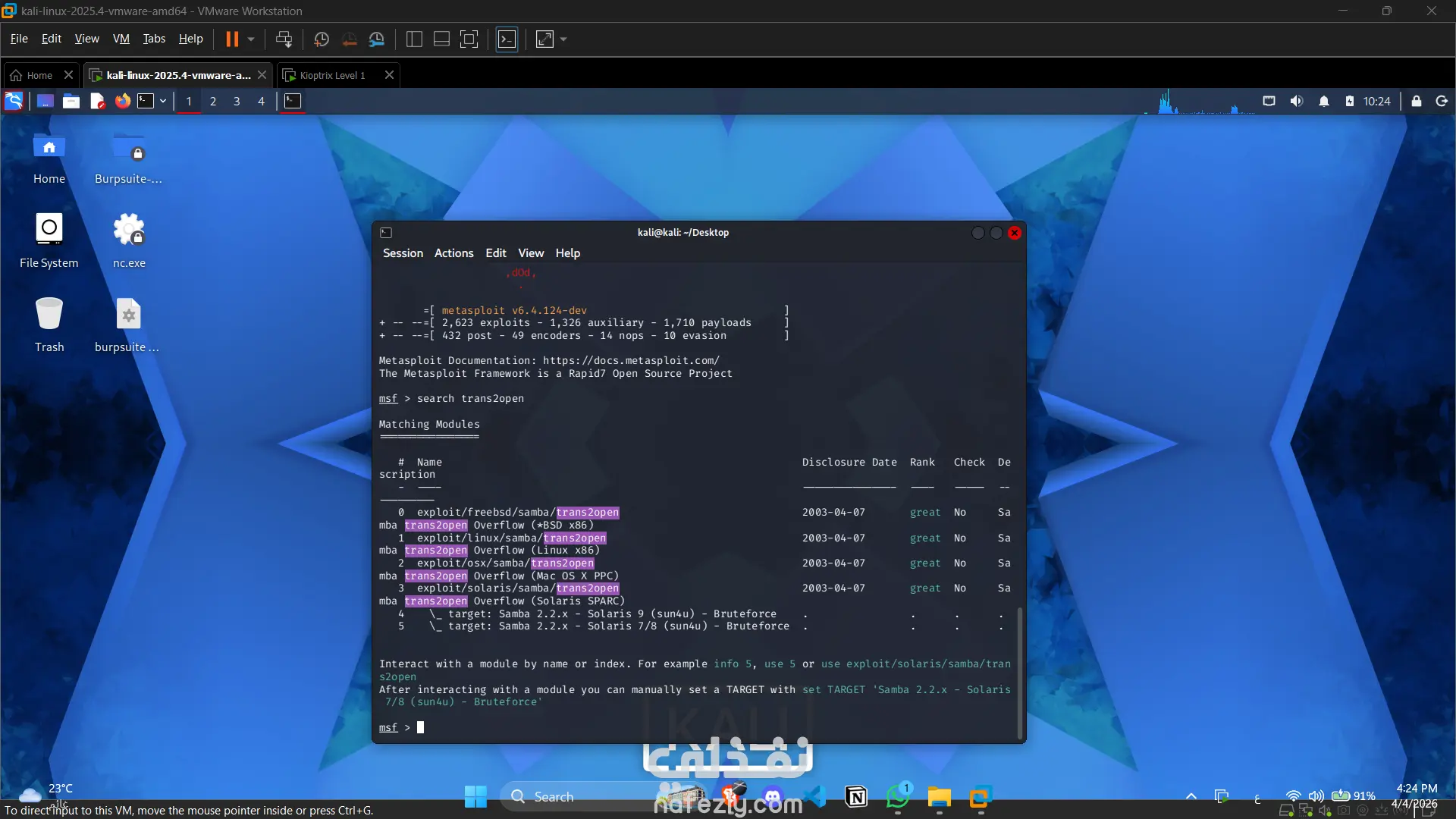The width and height of the screenshot is (1456, 819).
Task: Expand the terminal launcher dropdown arrow
Action: click(x=163, y=101)
